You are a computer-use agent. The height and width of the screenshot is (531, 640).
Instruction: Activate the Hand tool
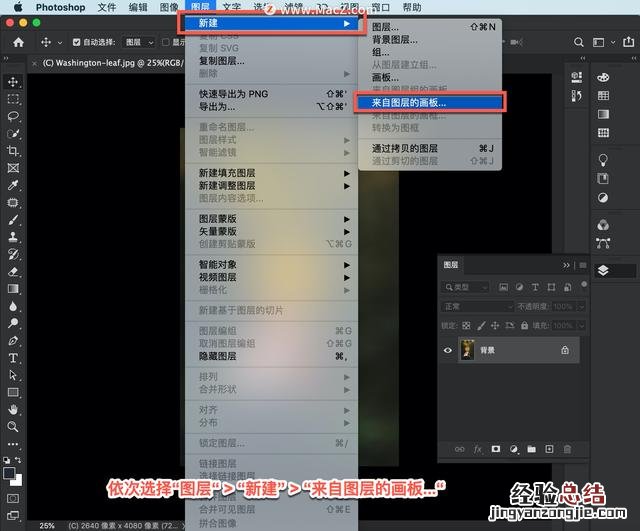tap(13, 409)
